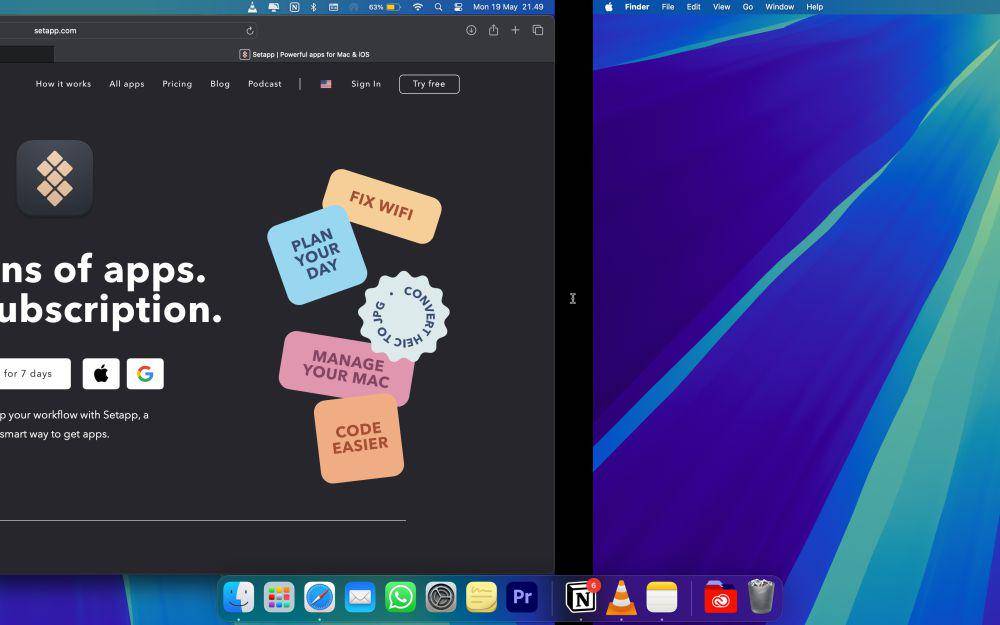
Task: Launch Stickies from the Dock
Action: 482,597
